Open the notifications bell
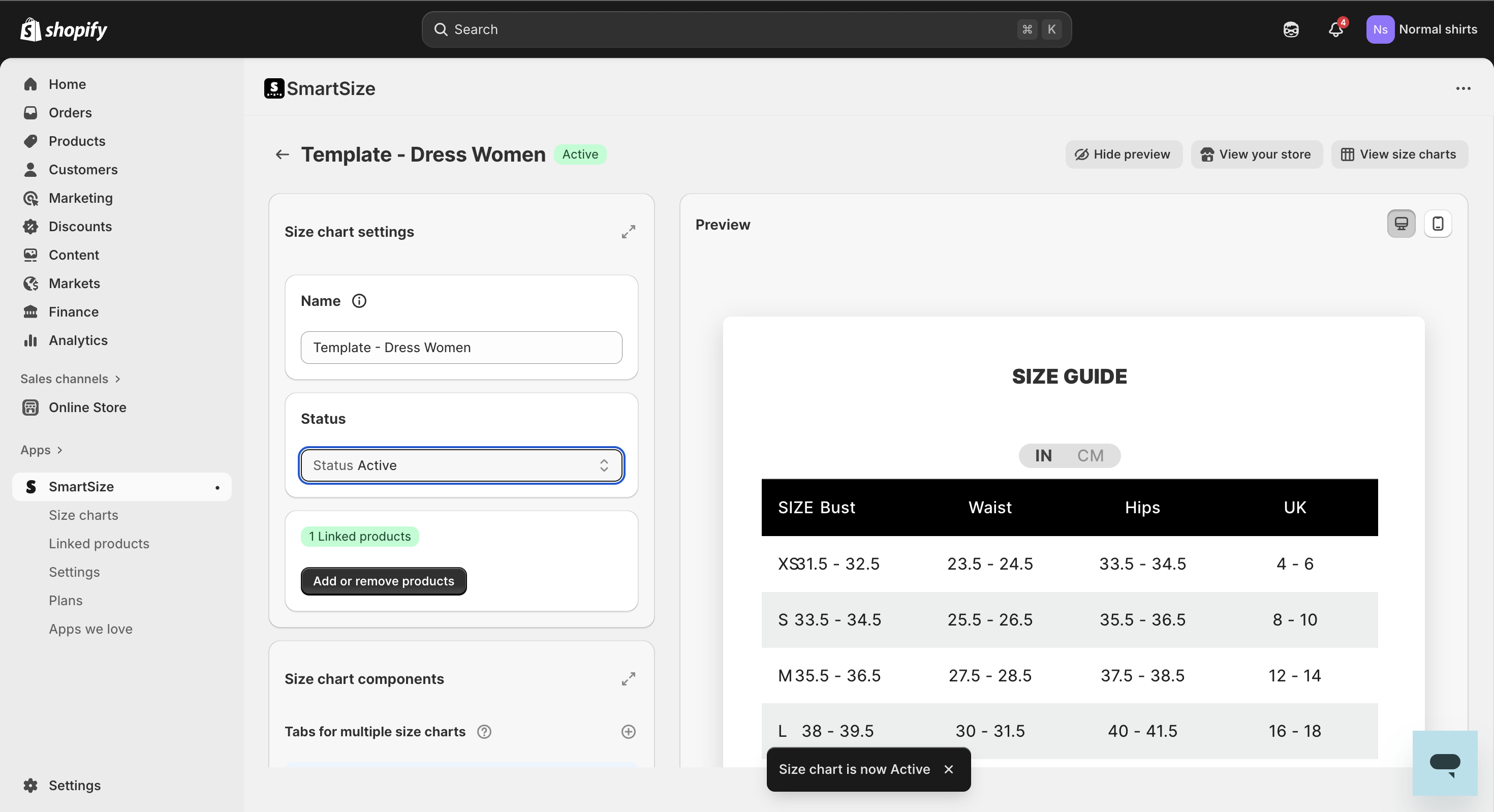This screenshot has height=812, width=1494. pos(1335,29)
